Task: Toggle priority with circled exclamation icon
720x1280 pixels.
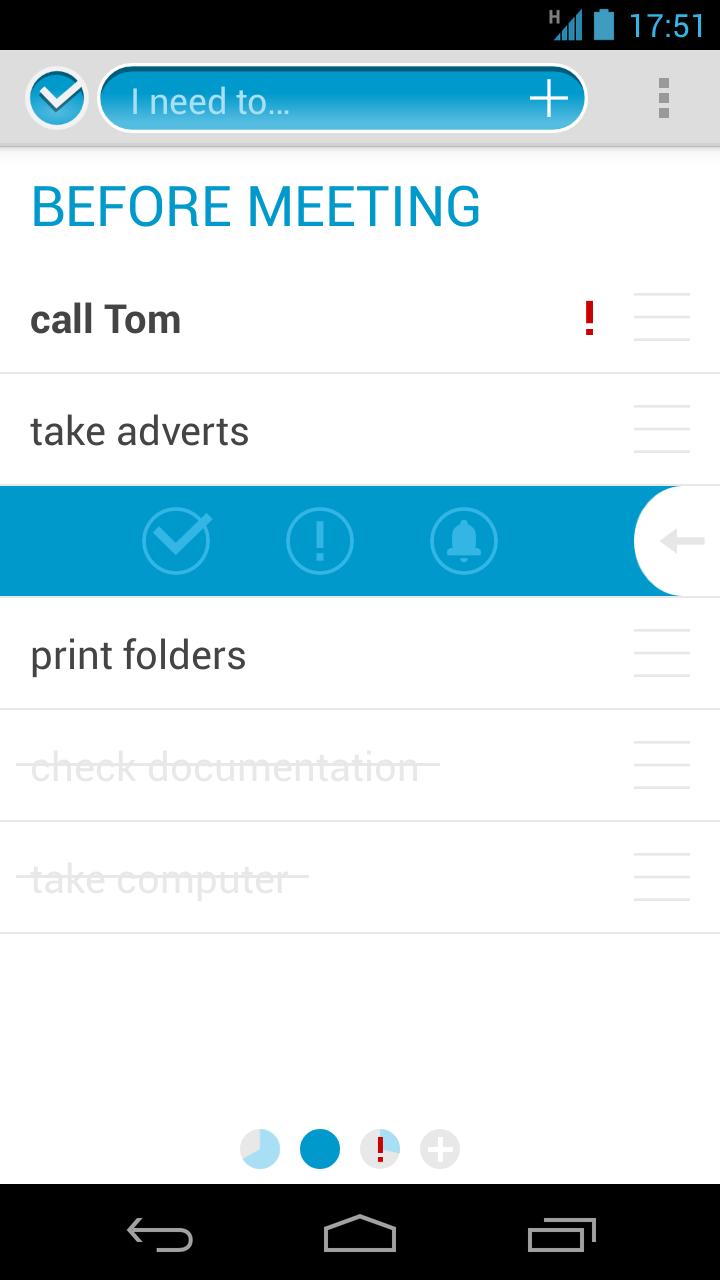Action: (x=320, y=541)
